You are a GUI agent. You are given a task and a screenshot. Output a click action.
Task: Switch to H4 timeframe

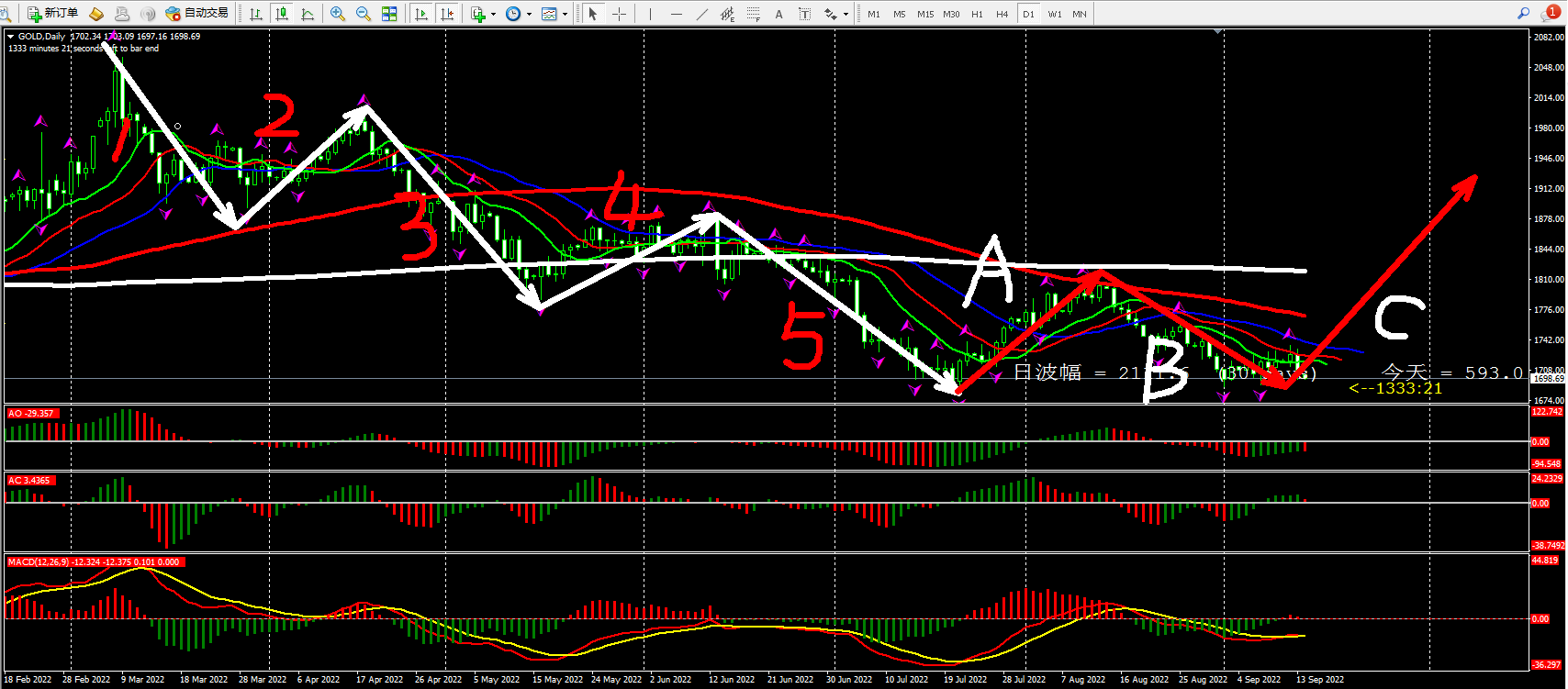[x=1002, y=14]
